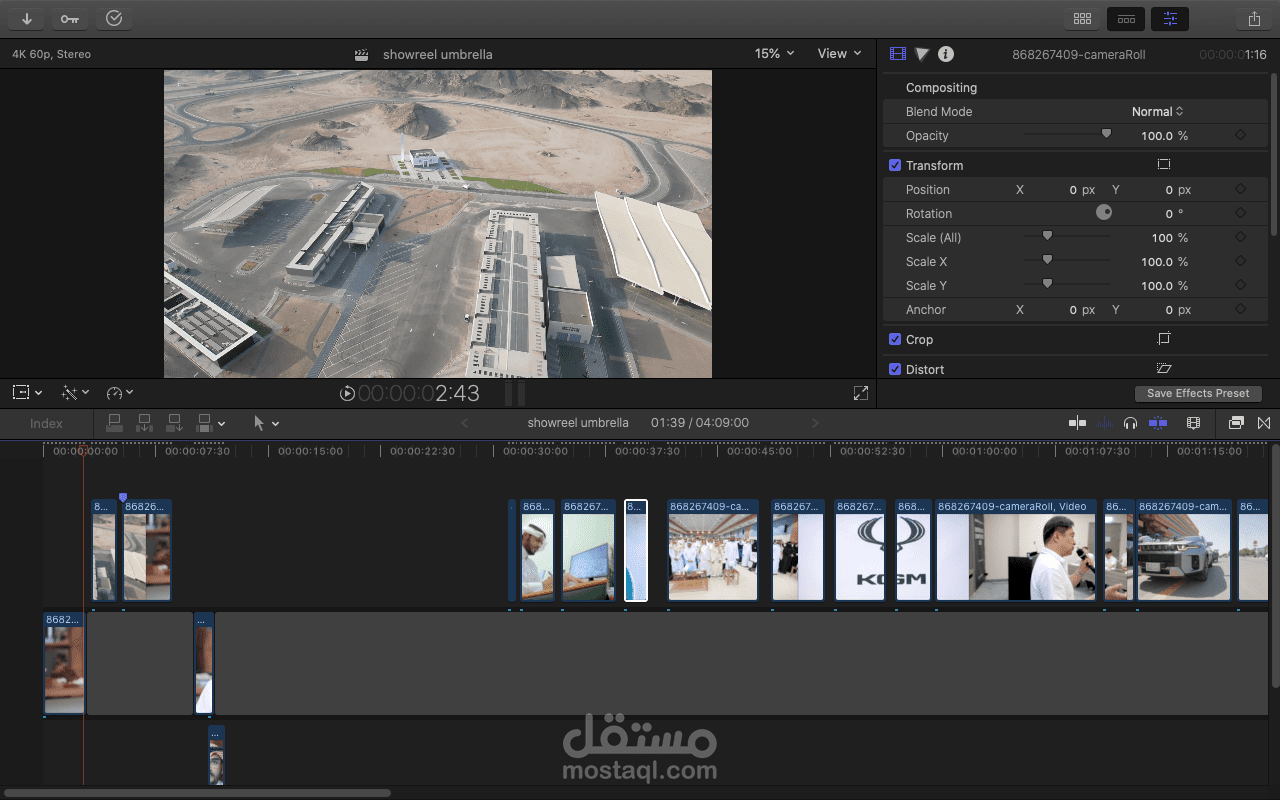Switch to the color inspector triangle icon
The width and height of the screenshot is (1280, 800).
pos(922,54)
